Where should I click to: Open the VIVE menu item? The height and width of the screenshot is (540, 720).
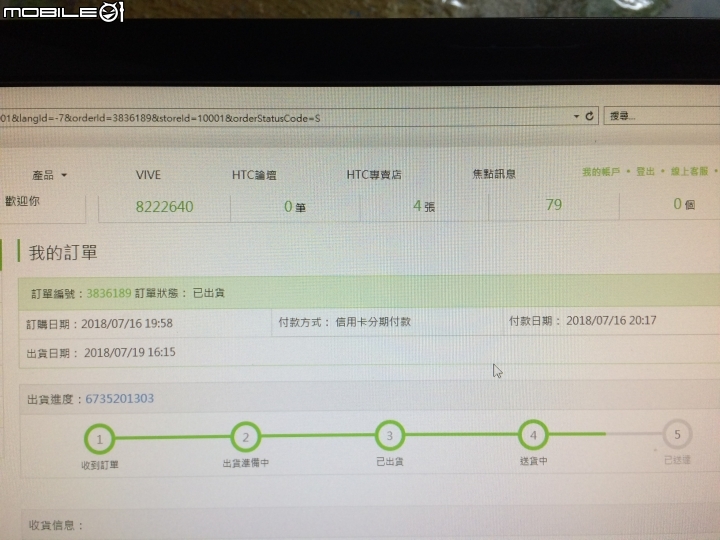pos(148,175)
